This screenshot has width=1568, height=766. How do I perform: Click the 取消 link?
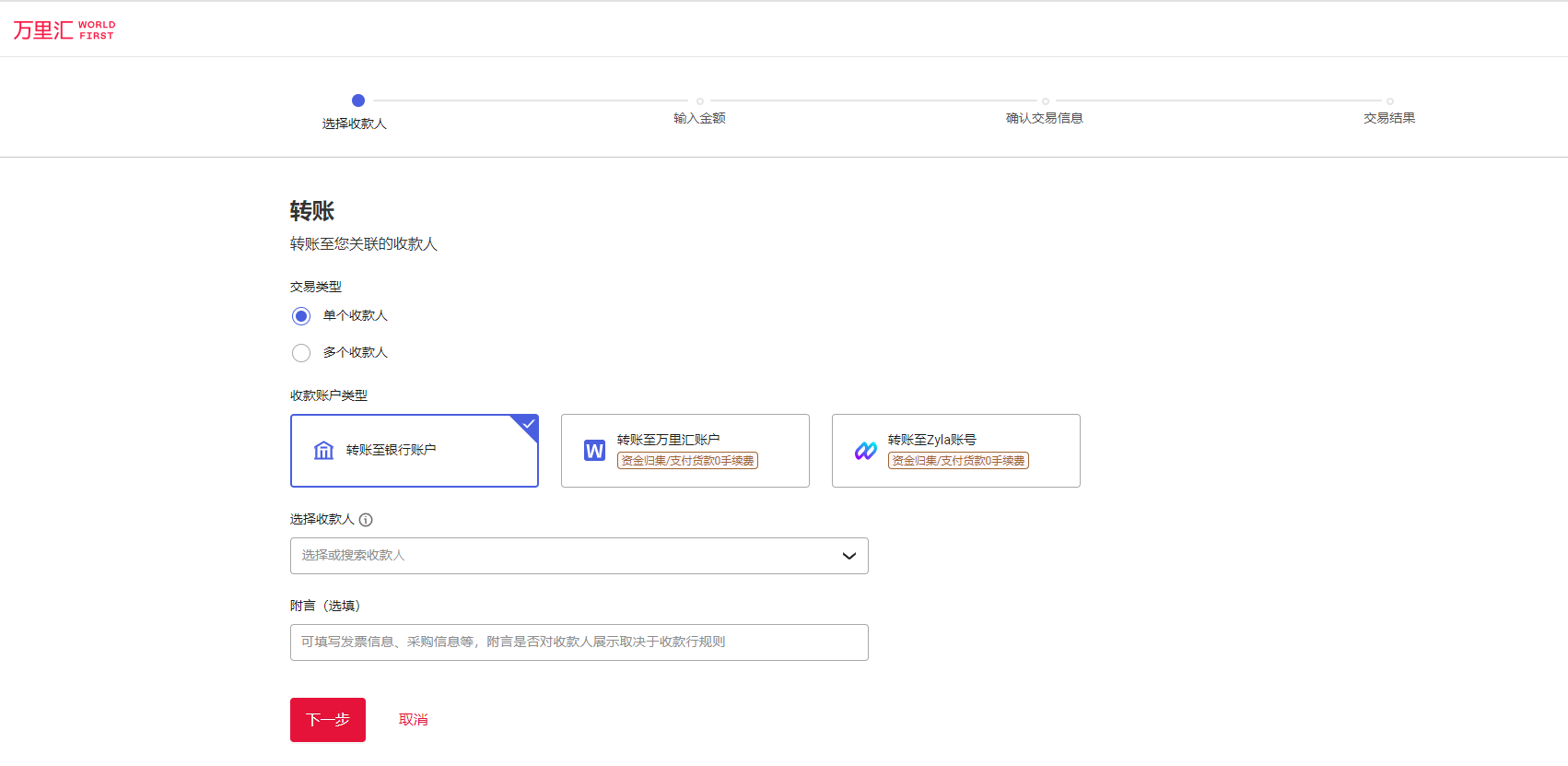pyautogui.click(x=413, y=720)
